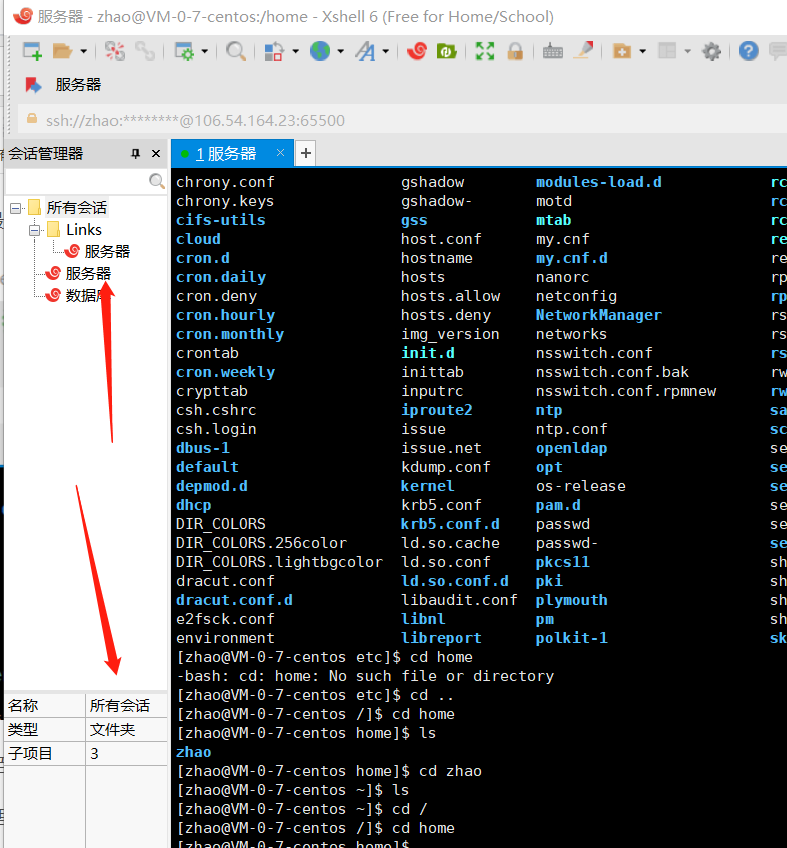The height and width of the screenshot is (848, 787).
Task: Click 'chrony.conf' in the terminal listing
Action: tap(225, 182)
